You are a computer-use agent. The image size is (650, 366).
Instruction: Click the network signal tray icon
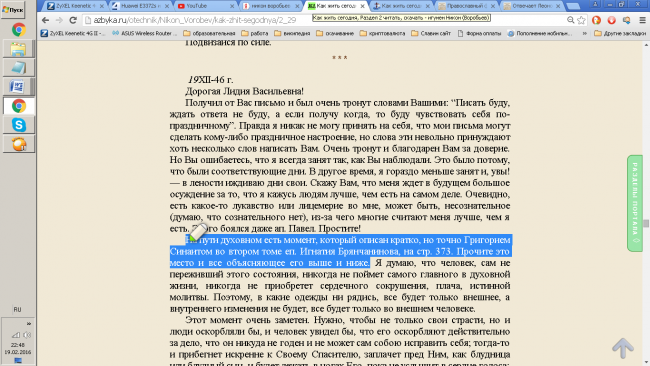tap(16, 334)
